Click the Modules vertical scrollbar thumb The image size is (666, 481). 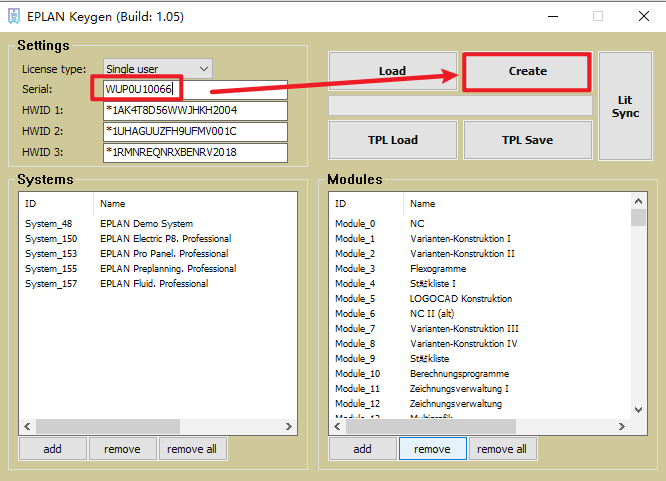pos(638,218)
